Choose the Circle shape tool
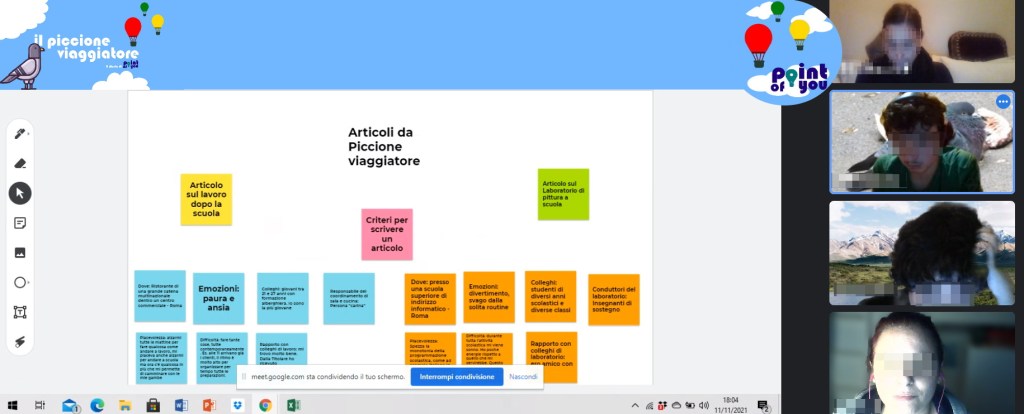 19,283
